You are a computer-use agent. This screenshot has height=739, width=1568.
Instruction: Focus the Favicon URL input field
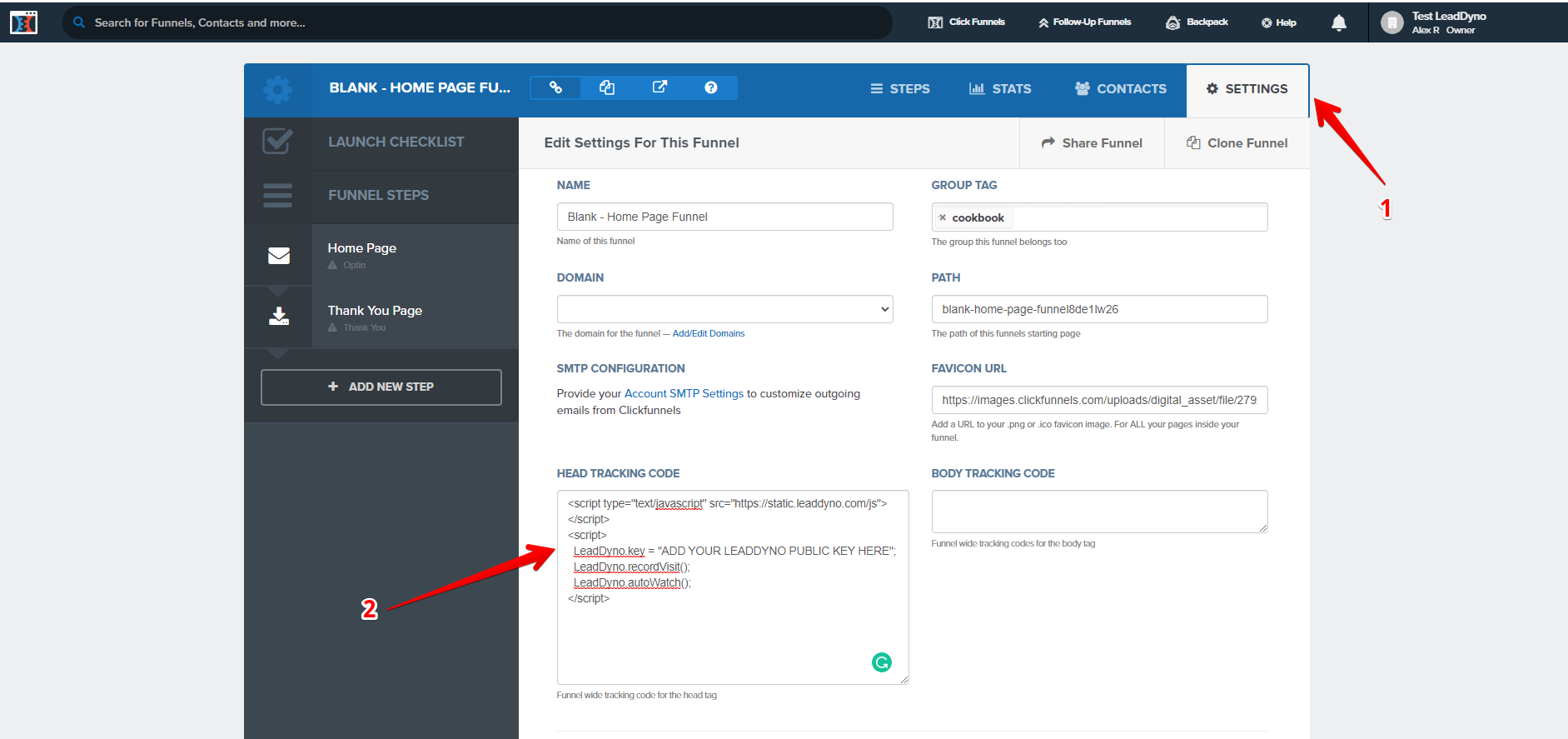1100,400
